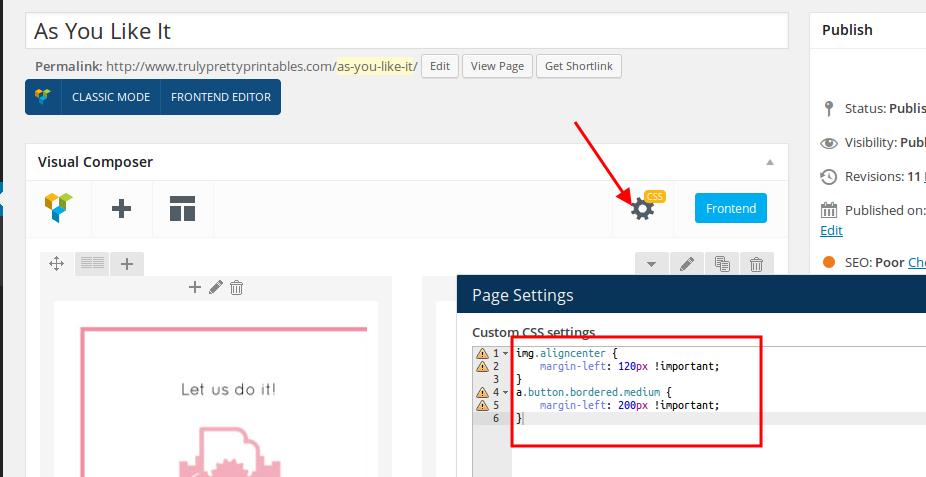Screen dimensions: 926x477
Task: Add a column with the row plus tab
Action: 127,264
